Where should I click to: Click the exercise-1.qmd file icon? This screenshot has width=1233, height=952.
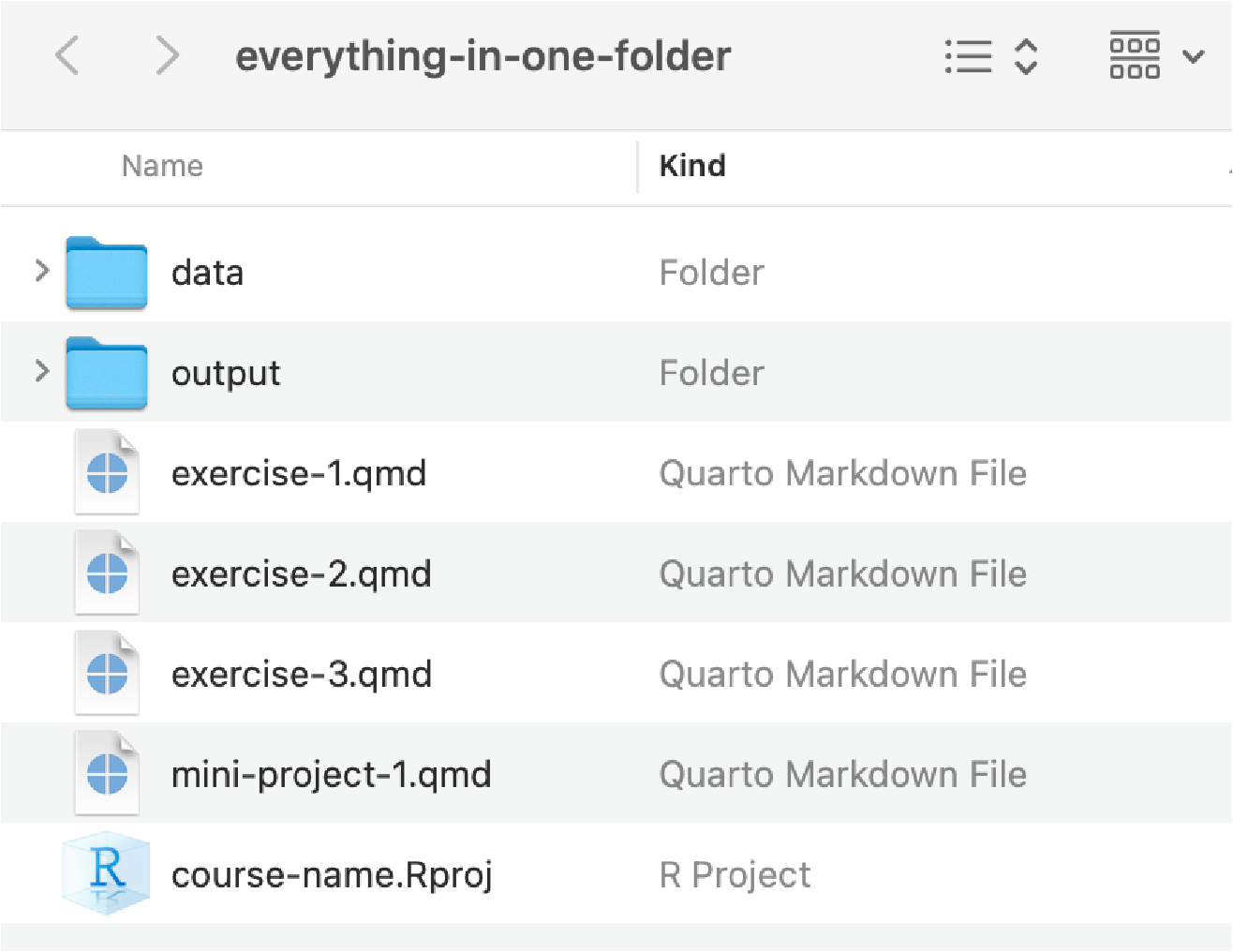point(107,472)
